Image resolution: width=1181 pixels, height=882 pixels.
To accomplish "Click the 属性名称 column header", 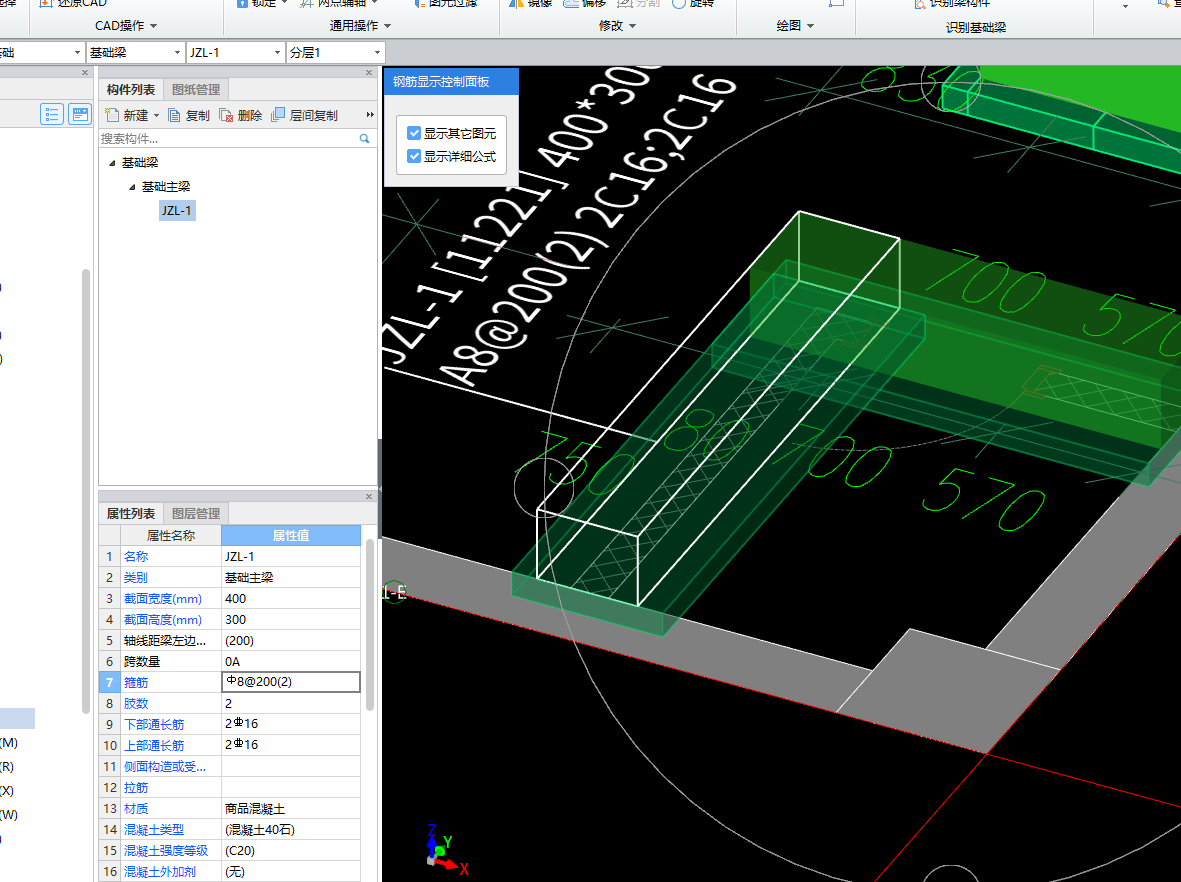I will [170, 536].
